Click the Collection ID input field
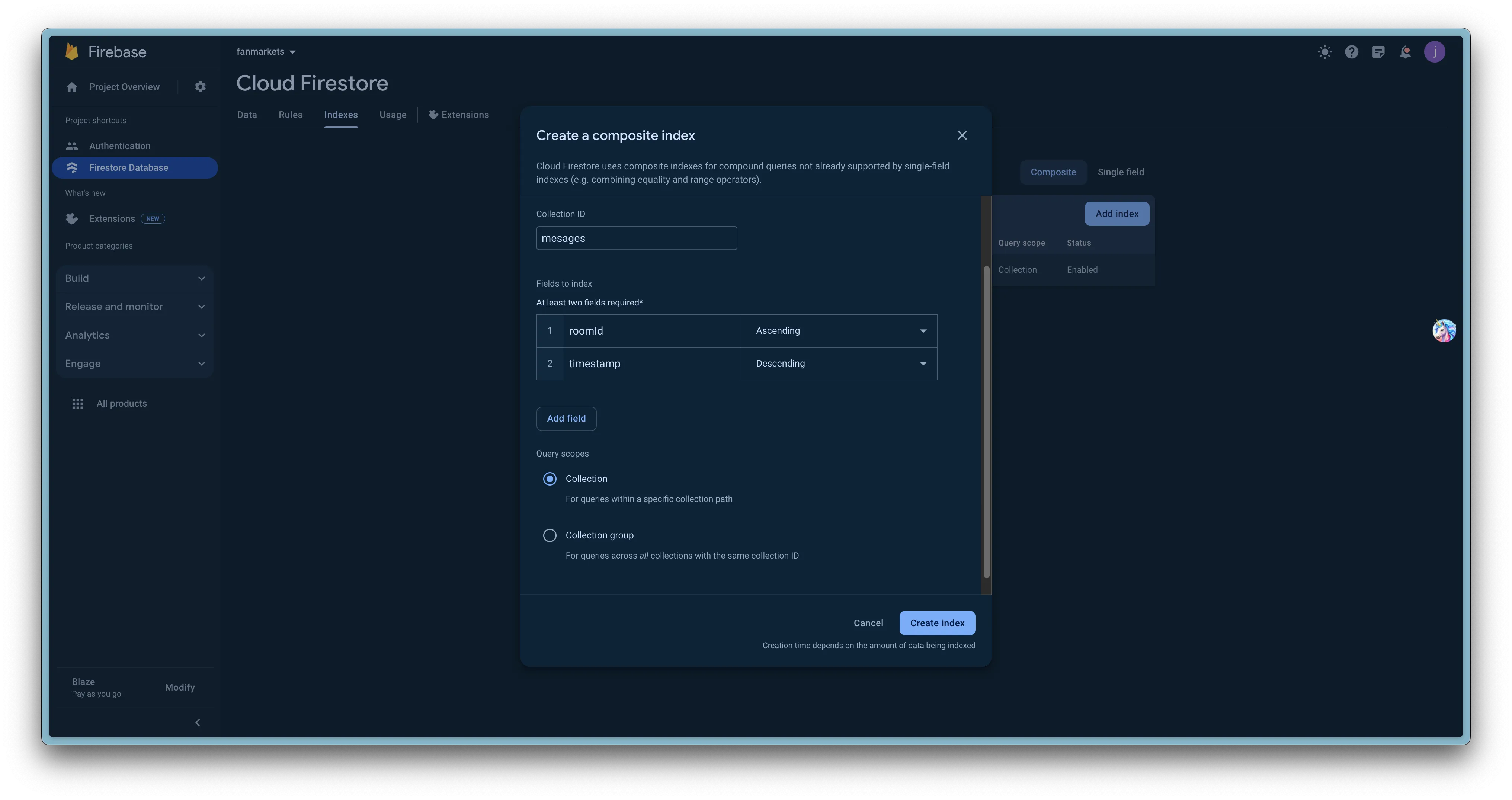1512x800 pixels. [636, 238]
